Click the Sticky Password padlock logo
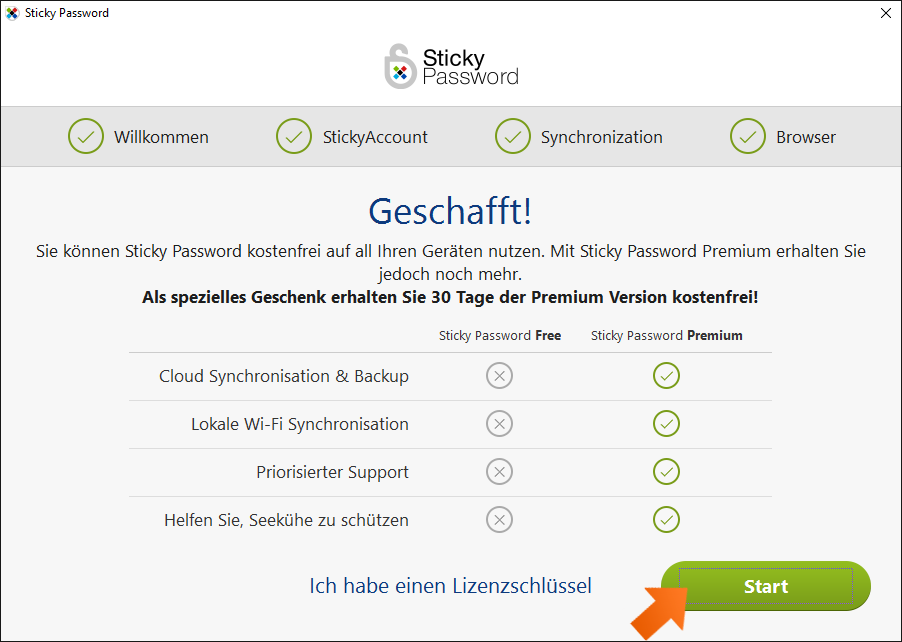Screen dimensions: 902x642 pyautogui.click(x=400, y=66)
